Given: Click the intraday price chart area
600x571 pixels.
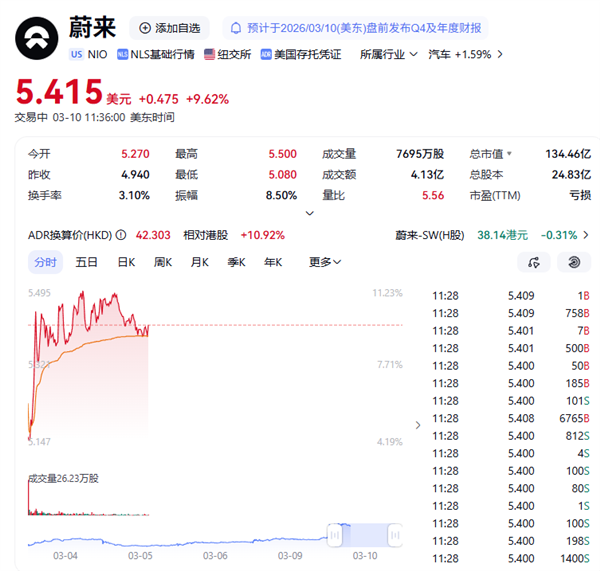Looking at the screenshot, I should (215, 367).
